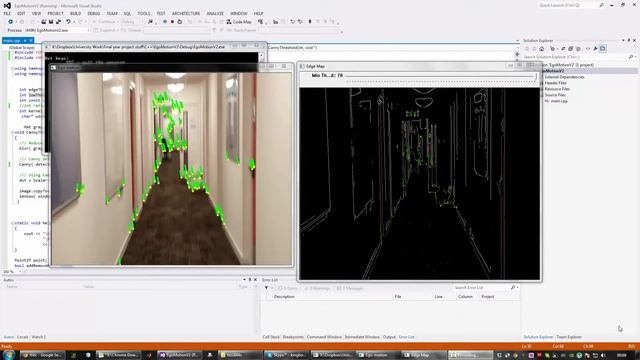The height and width of the screenshot is (360, 640).
Task: Click the Windows Start button
Action: tap(9, 355)
